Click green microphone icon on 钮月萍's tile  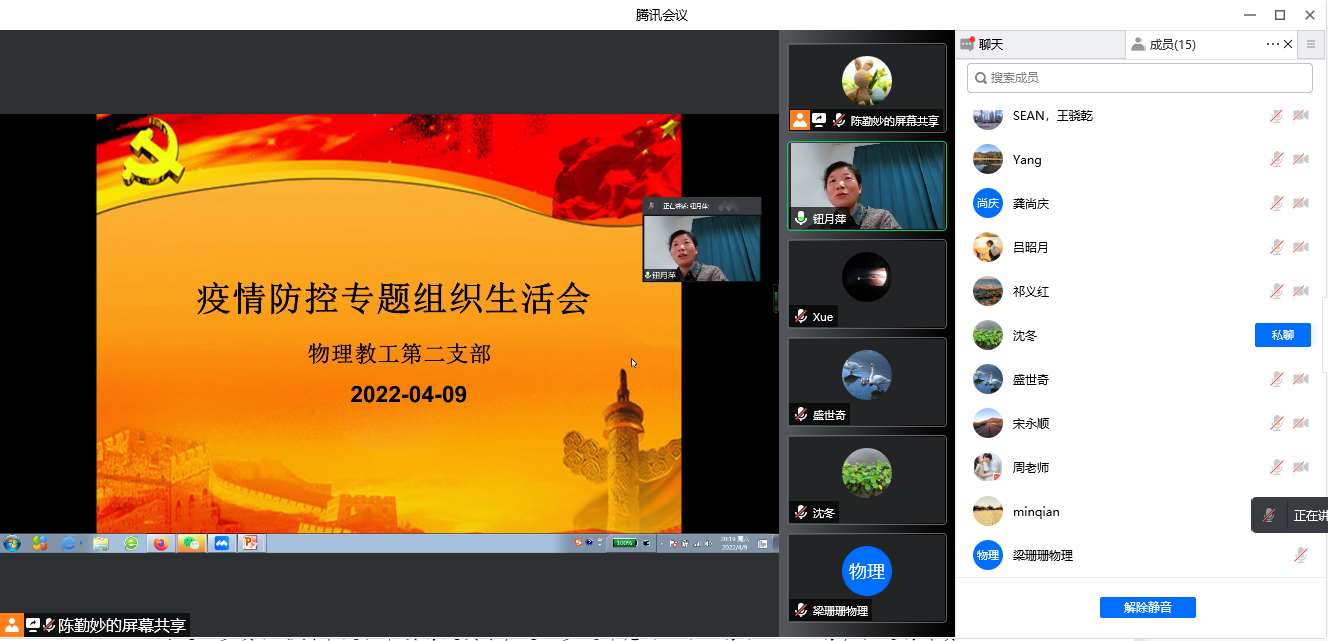(800, 218)
